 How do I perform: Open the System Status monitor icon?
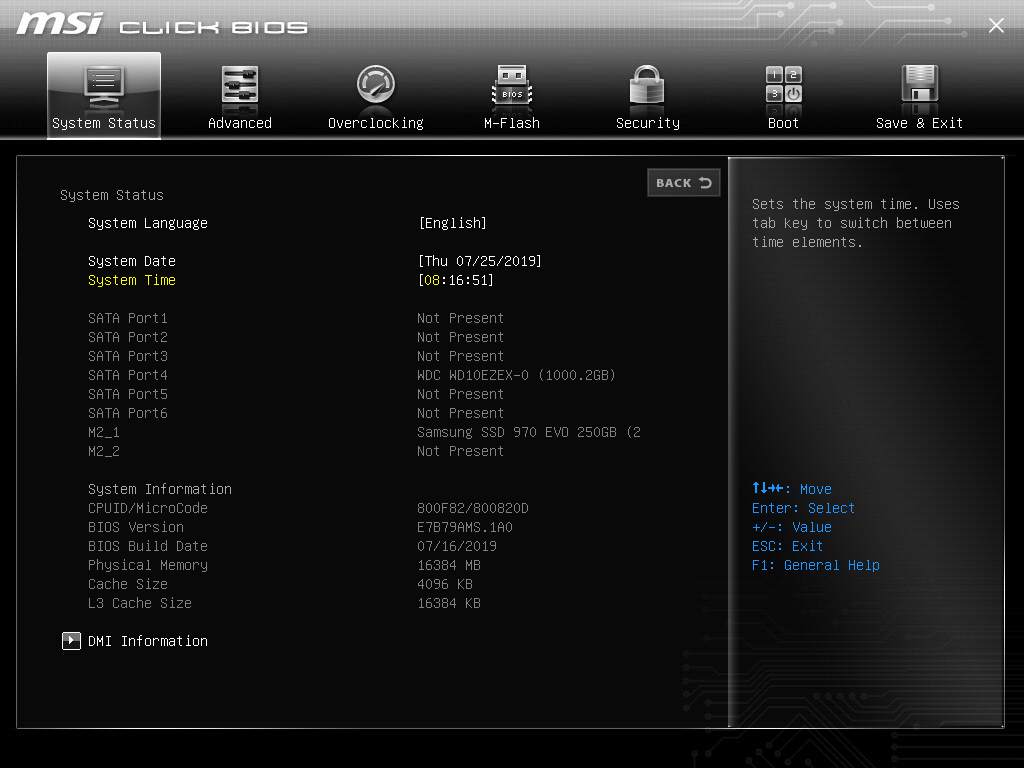pos(104,87)
